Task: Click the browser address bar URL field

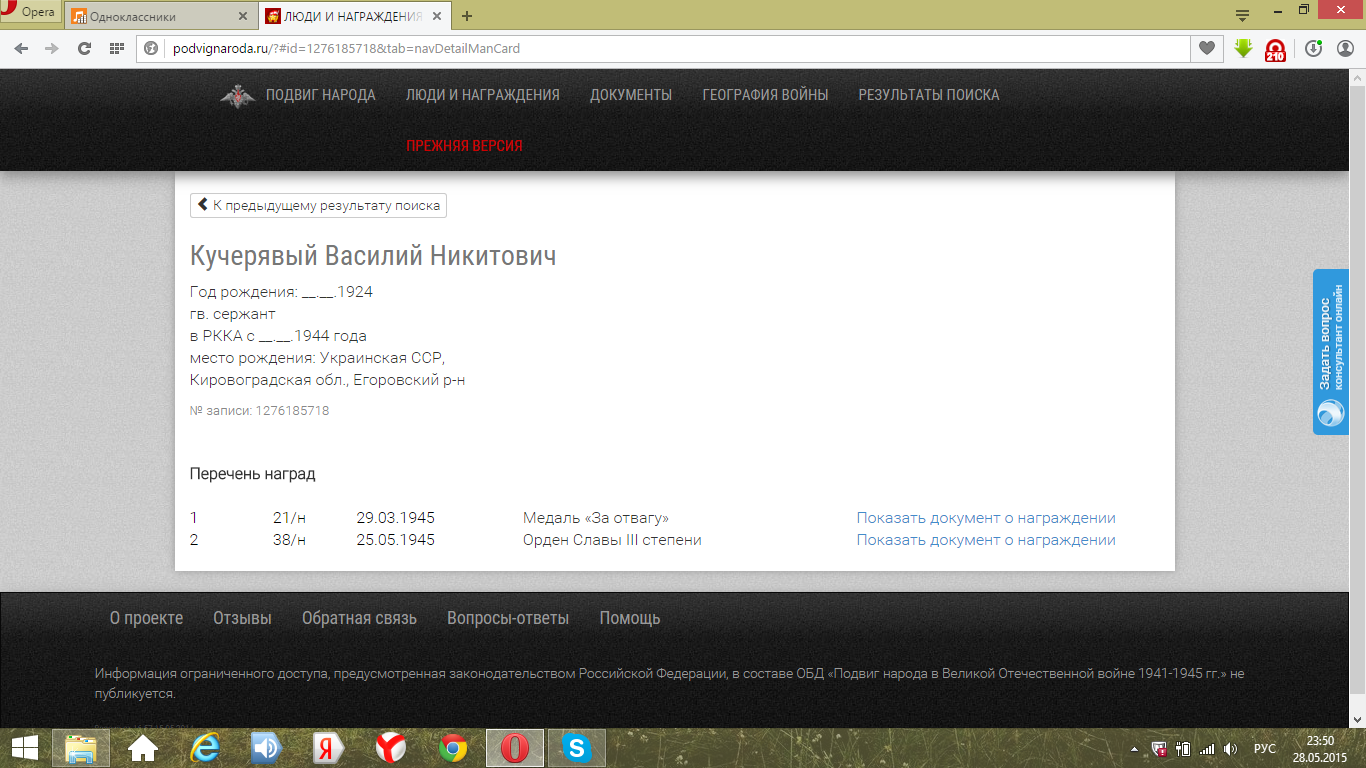Action: pos(660,48)
